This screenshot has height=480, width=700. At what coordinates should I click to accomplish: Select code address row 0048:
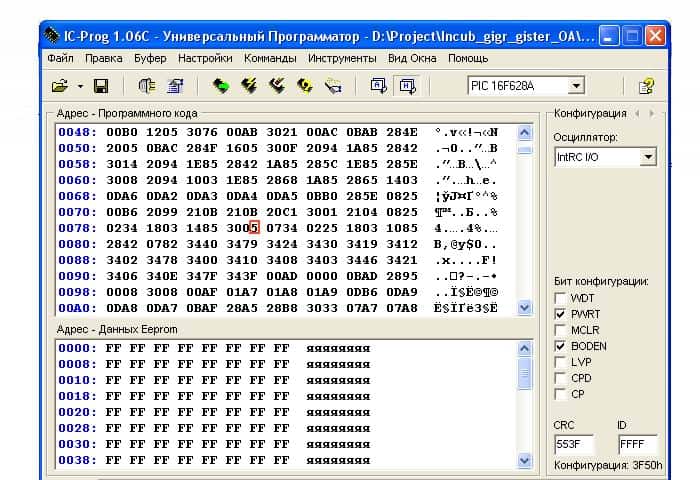coord(77,132)
